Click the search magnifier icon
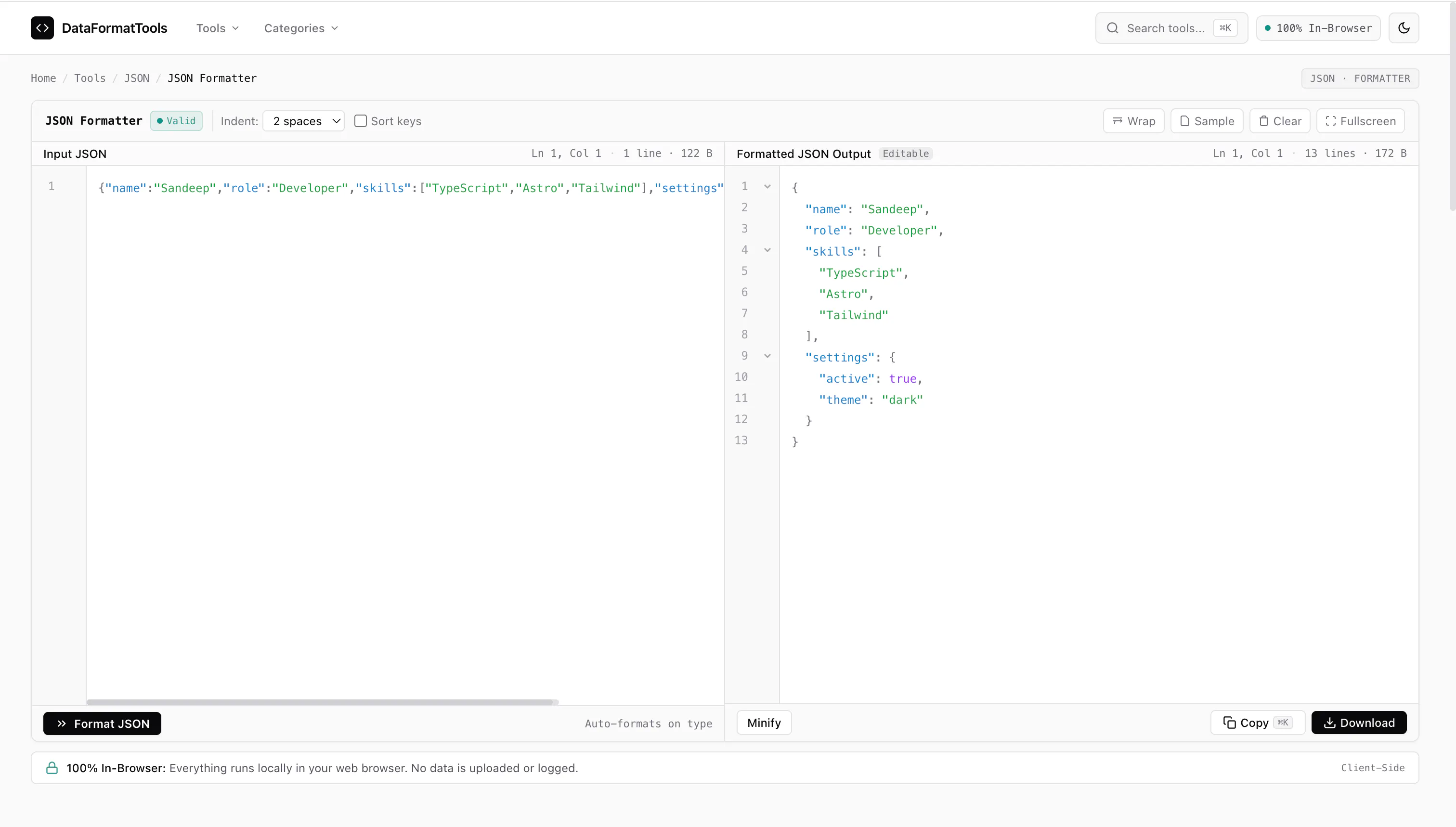Viewport: 1456px width, 827px height. (x=1112, y=28)
